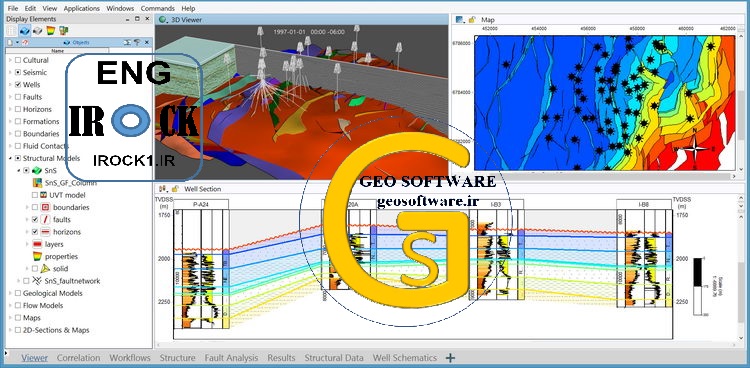Add a new tab with the plus icon

[450, 357]
